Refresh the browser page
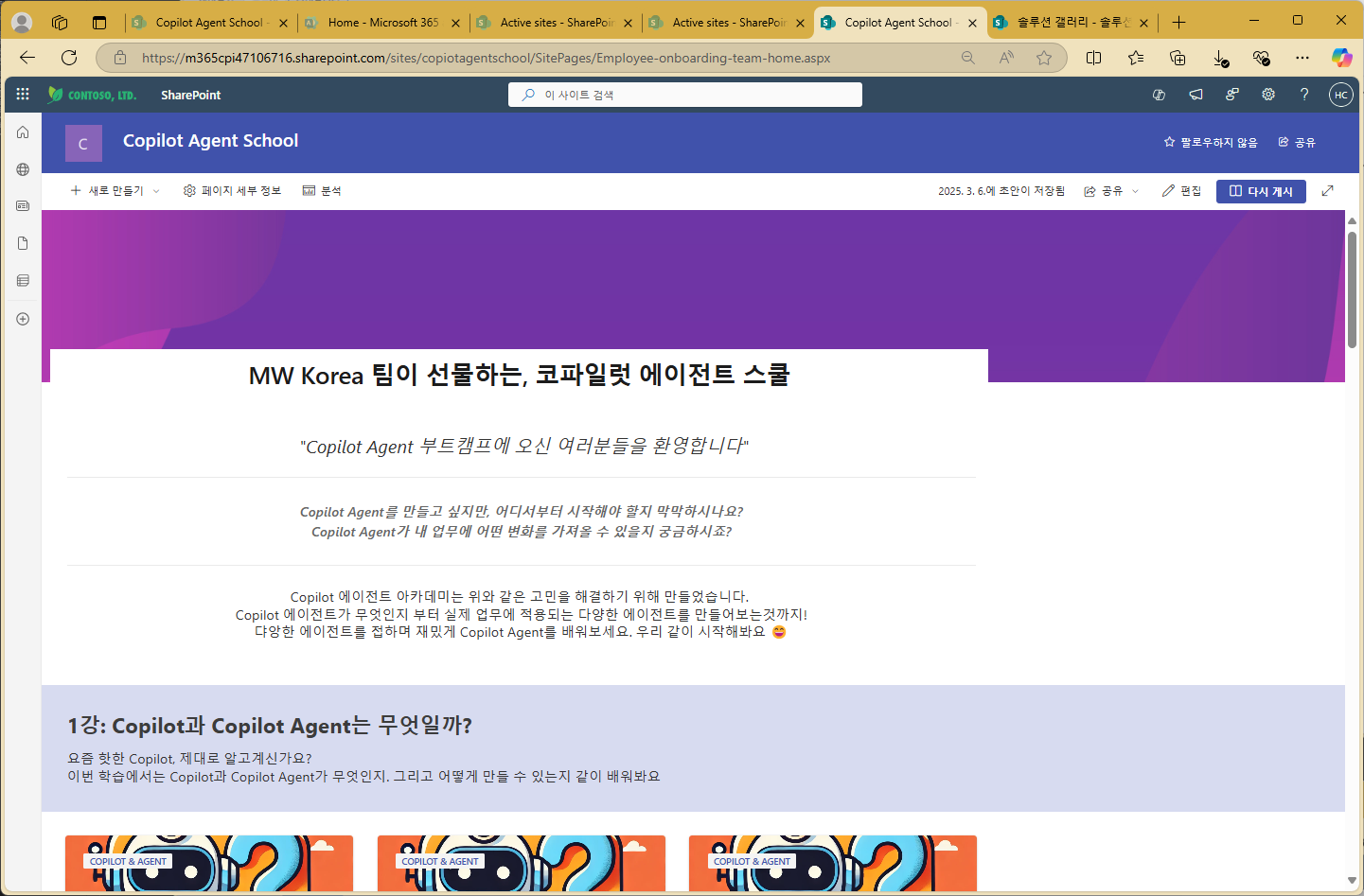Viewport: 1364px width, 896px height. pyautogui.click(x=69, y=58)
